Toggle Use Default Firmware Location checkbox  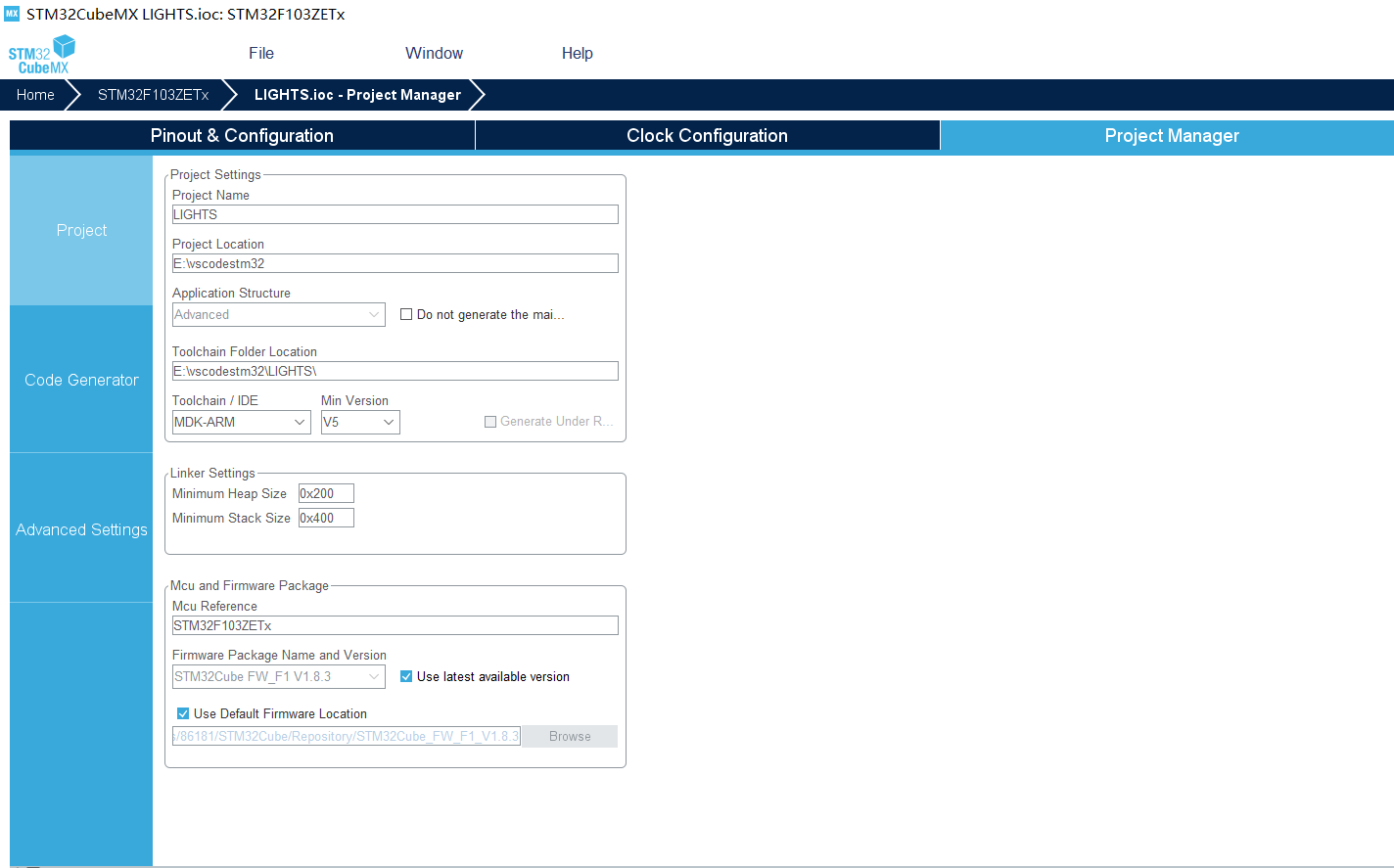[183, 713]
